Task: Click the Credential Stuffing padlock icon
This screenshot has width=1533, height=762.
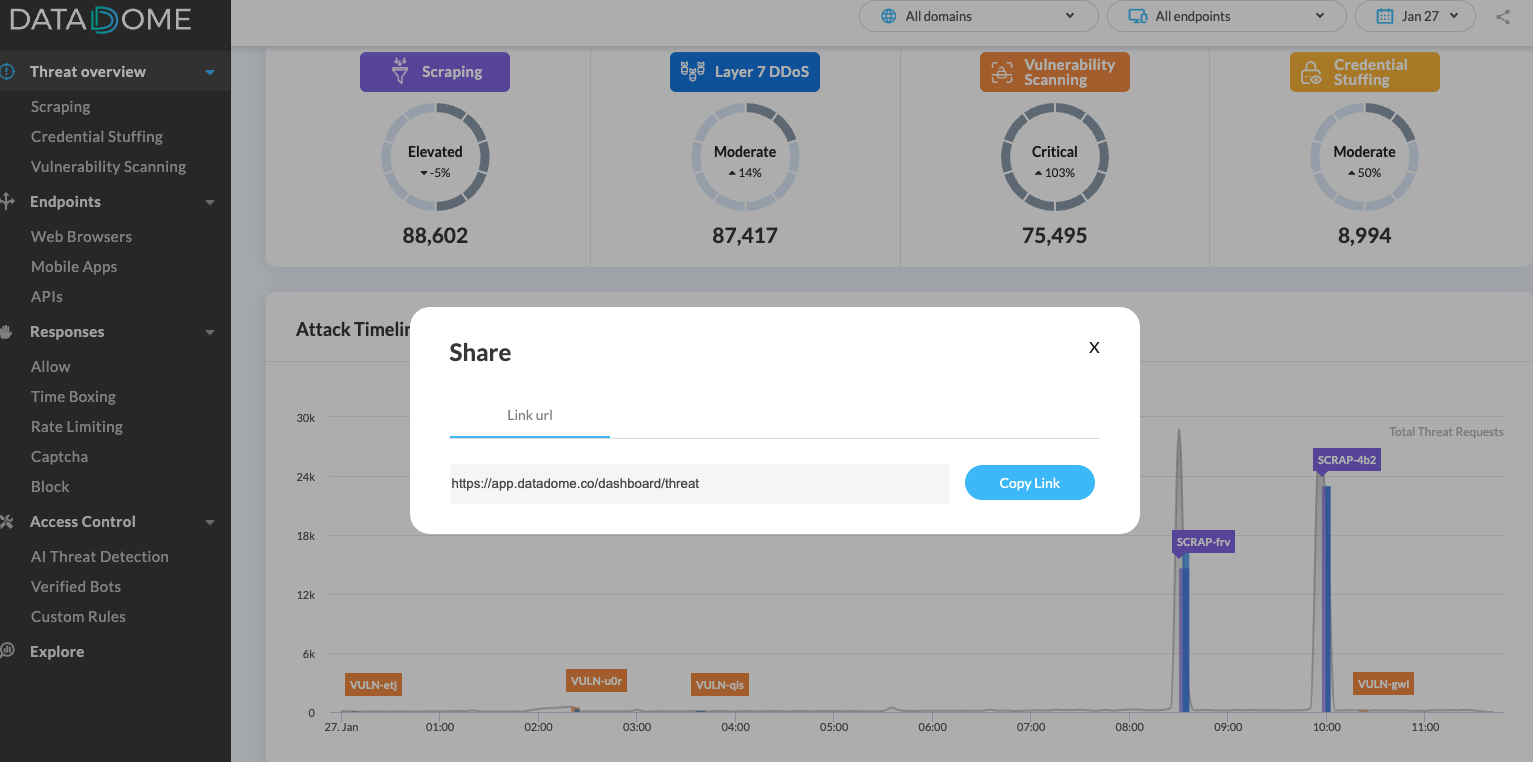Action: [1311, 71]
